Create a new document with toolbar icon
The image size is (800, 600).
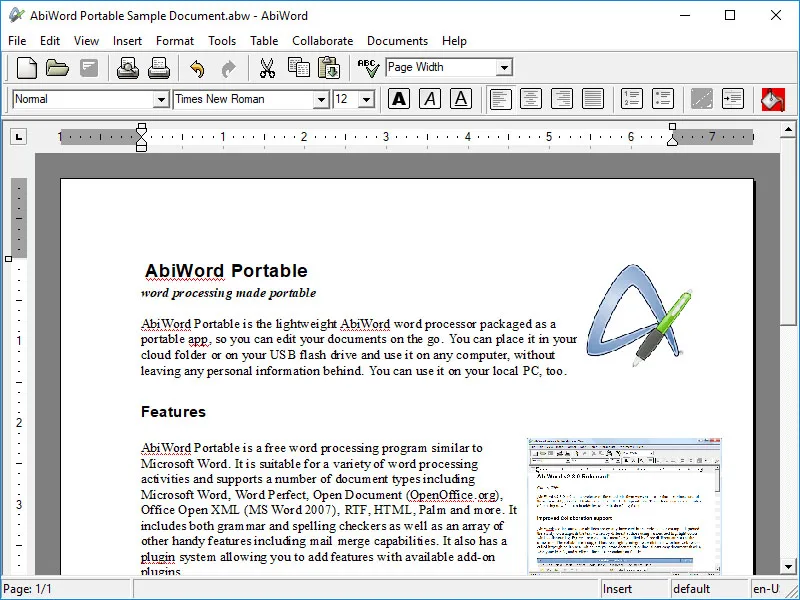[x=27, y=67]
